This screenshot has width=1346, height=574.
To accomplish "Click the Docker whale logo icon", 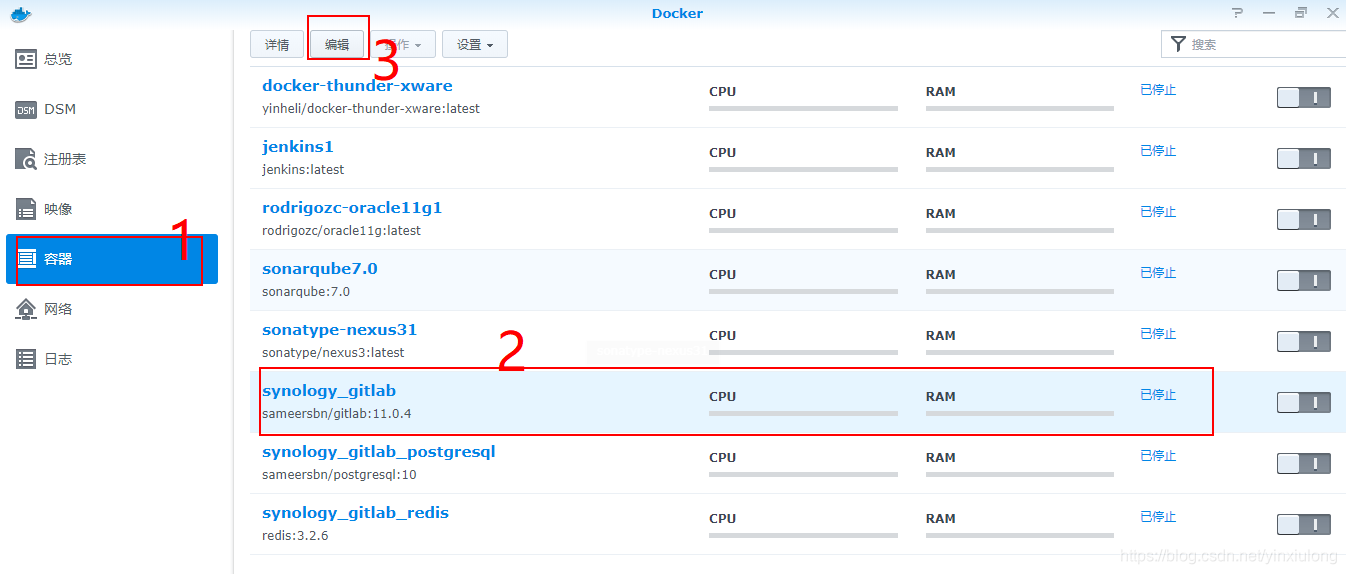I will tap(20, 14).
